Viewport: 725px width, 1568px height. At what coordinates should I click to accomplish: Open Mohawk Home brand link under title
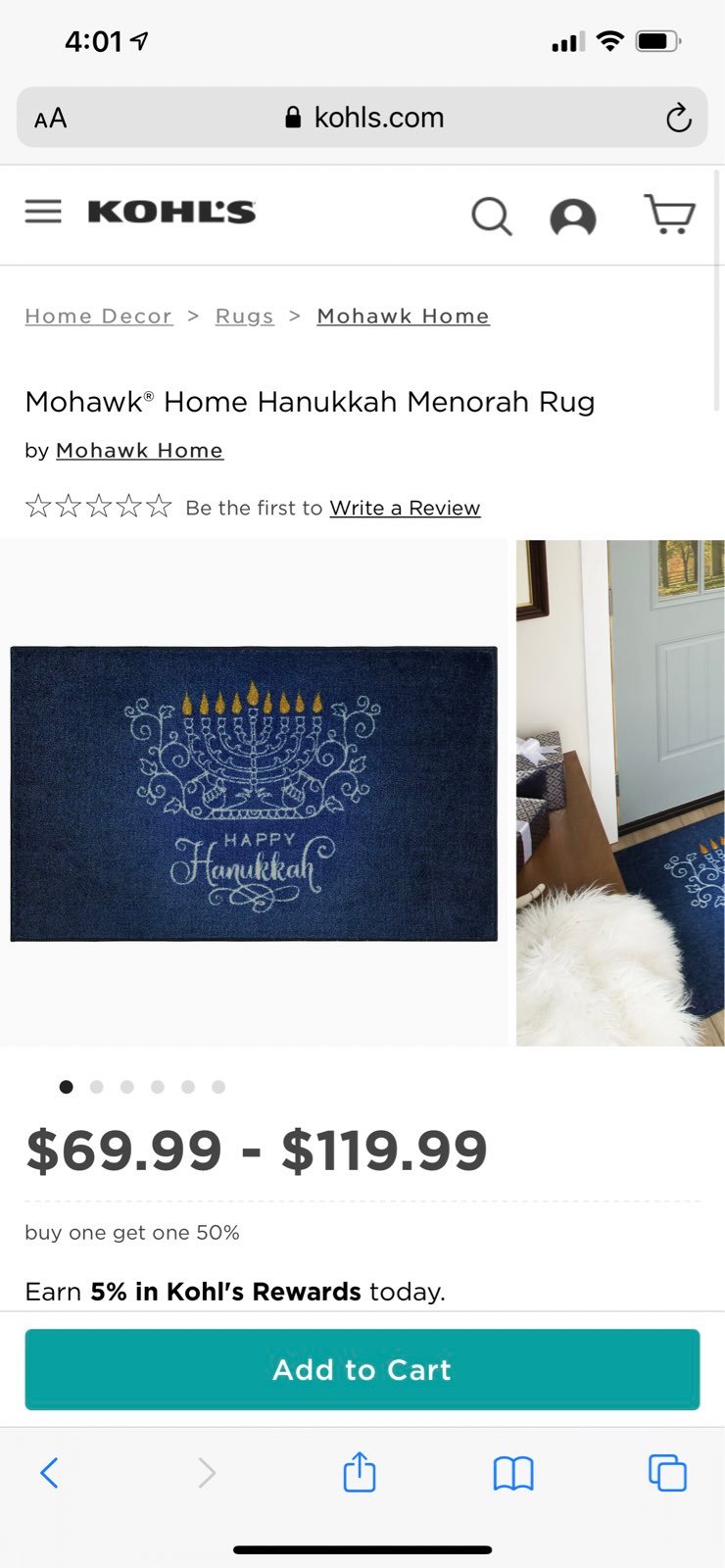pyautogui.click(x=139, y=451)
